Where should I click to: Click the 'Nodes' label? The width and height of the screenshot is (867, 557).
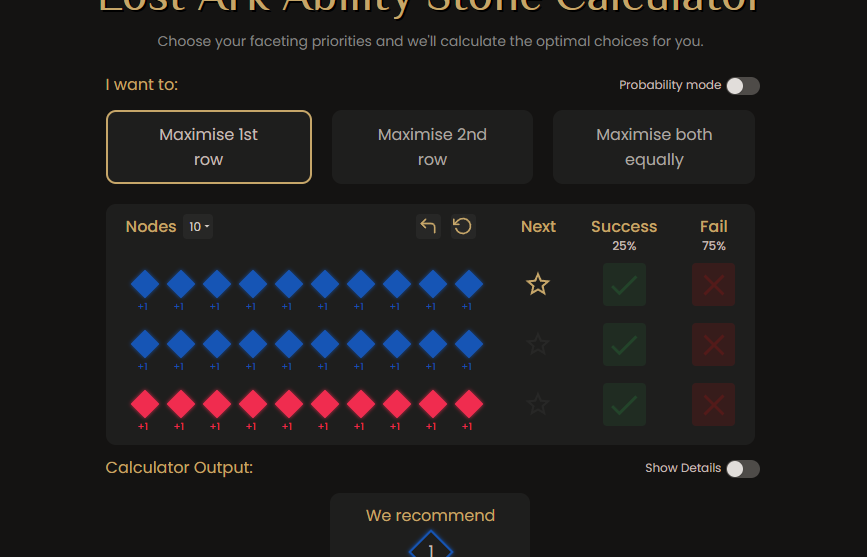click(x=151, y=226)
